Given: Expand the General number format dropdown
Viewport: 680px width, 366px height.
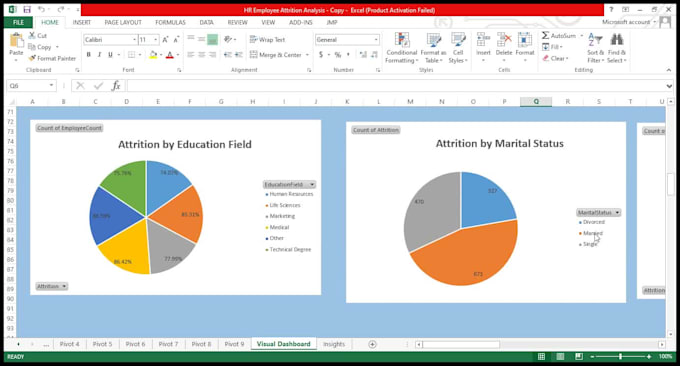Looking at the screenshot, I should point(376,40).
